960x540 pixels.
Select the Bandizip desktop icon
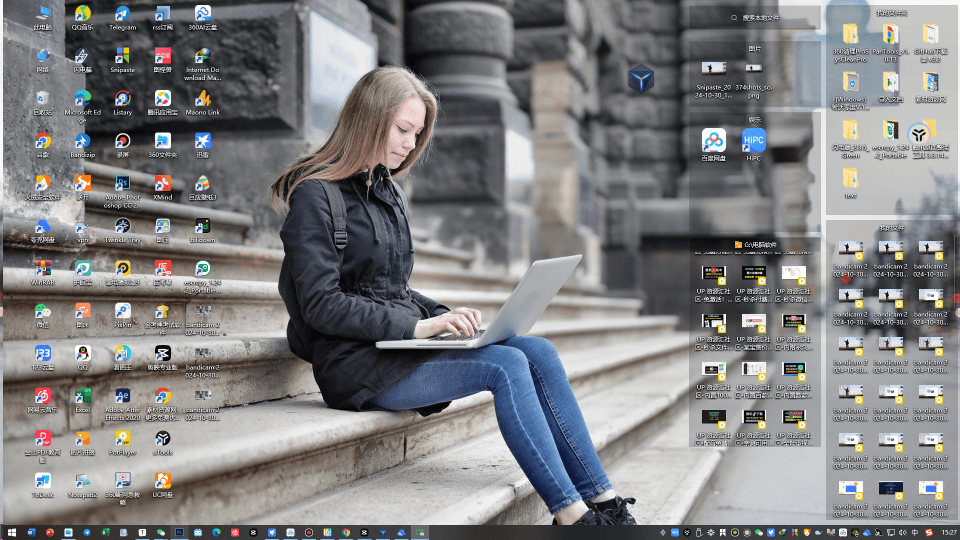coord(82,141)
